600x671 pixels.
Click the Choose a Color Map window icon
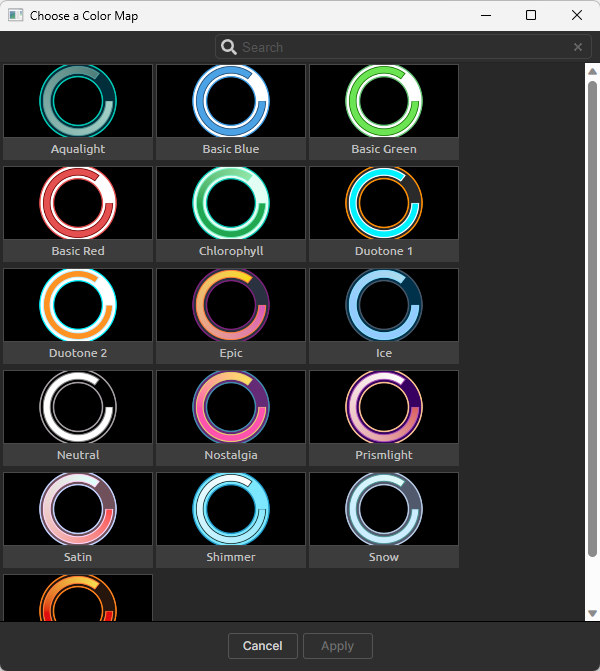tap(15, 15)
